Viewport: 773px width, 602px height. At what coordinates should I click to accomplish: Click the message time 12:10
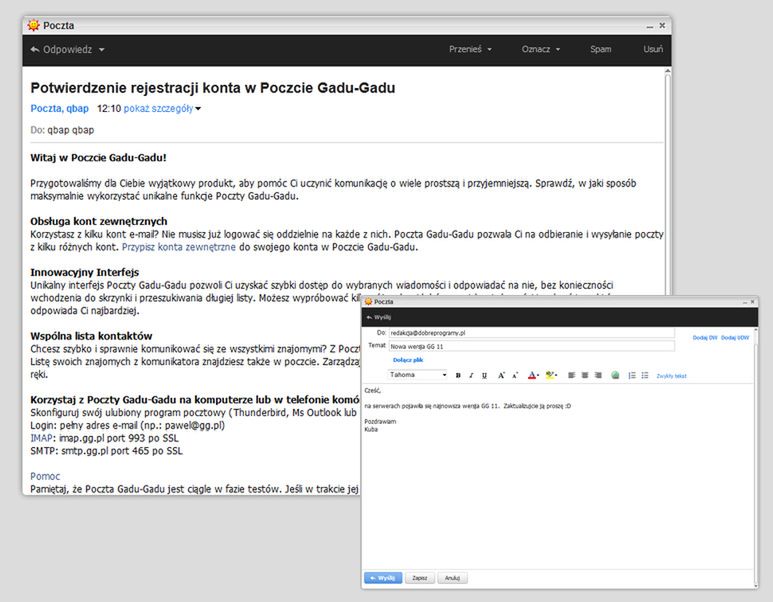(x=108, y=108)
